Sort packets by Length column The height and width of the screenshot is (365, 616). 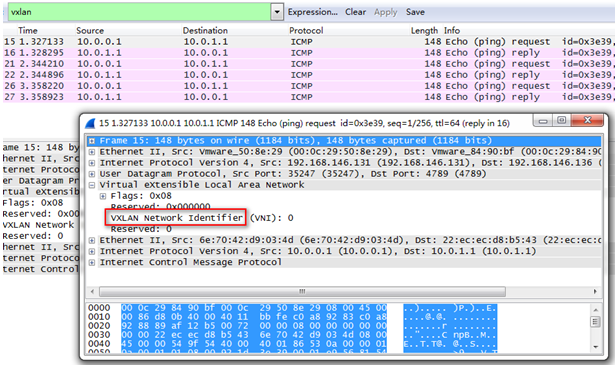[x=424, y=30]
